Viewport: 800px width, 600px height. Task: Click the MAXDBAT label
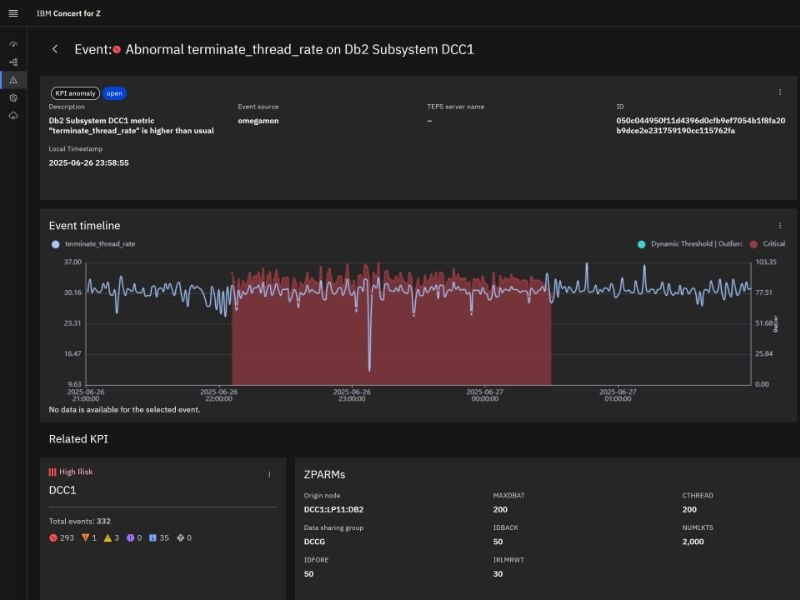pyautogui.click(x=509, y=495)
